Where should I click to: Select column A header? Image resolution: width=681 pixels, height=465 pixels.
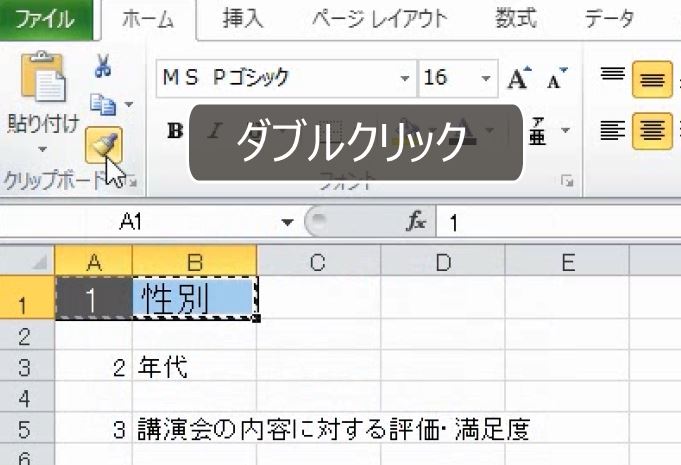[94, 261]
